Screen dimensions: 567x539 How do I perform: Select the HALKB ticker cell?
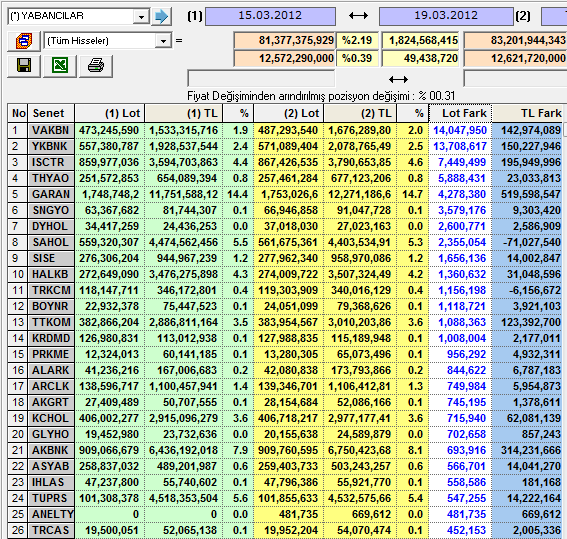pyautogui.click(x=51, y=274)
